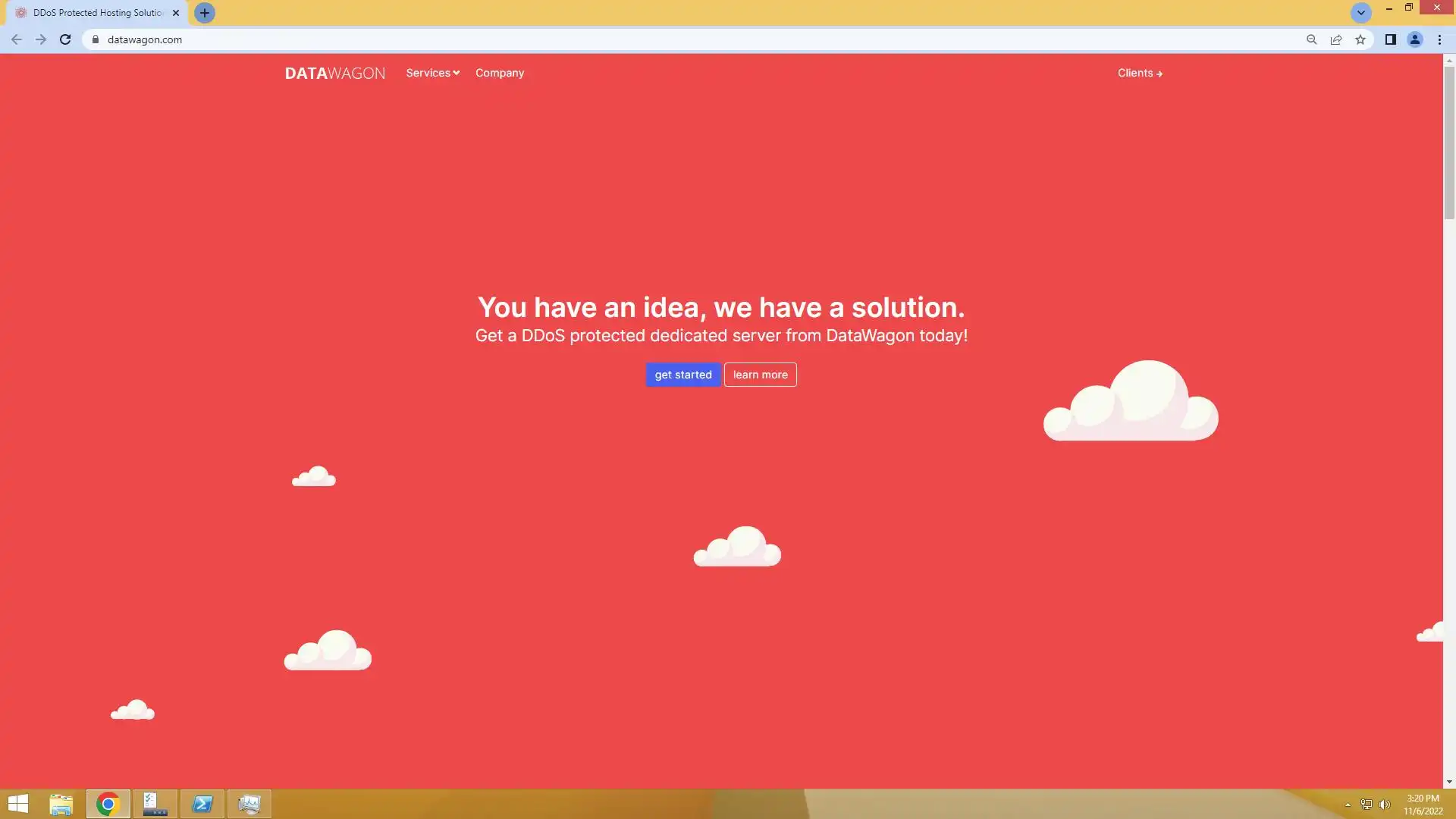This screenshot has width=1456, height=819.
Task: Click the zoom magnifier in the address bar
Action: (x=1311, y=39)
